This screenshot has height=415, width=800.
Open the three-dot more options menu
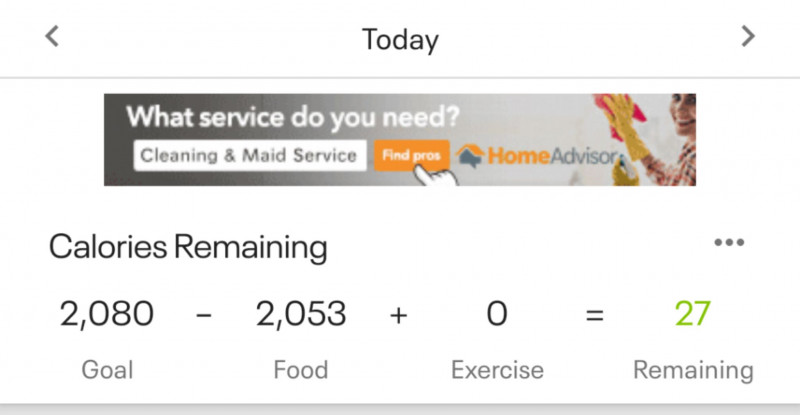pos(729,243)
